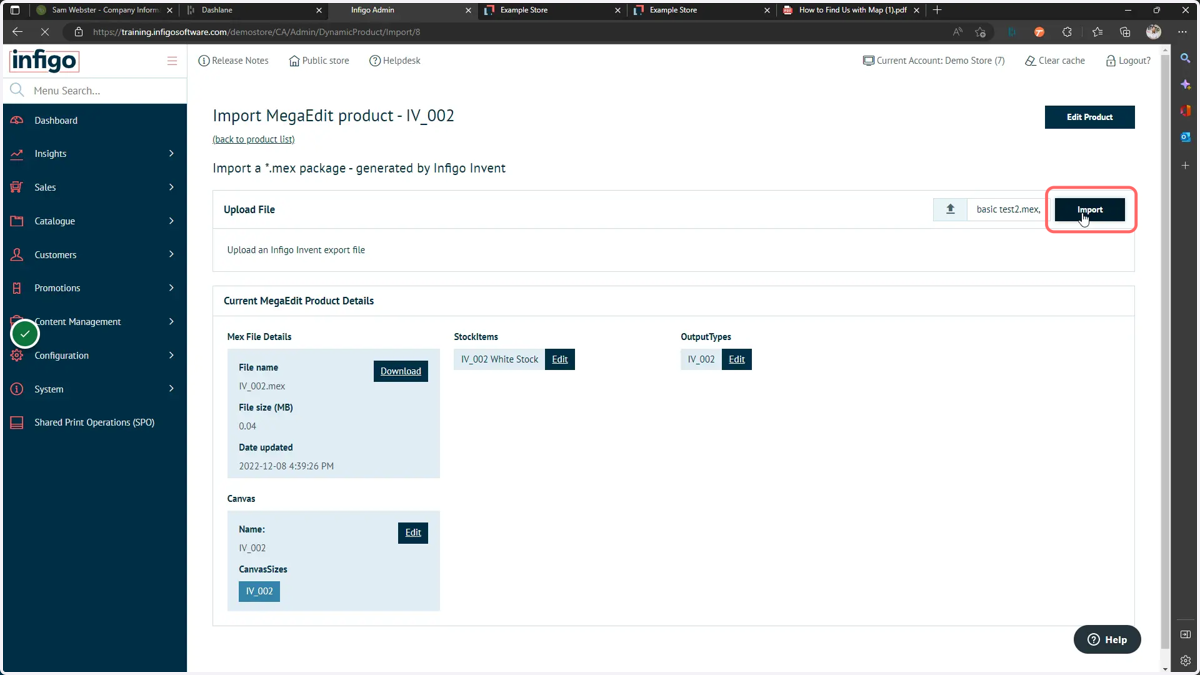1200x675 pixels.
Task: Switch to the Dashlane browser tab
Action: point(253,10)
